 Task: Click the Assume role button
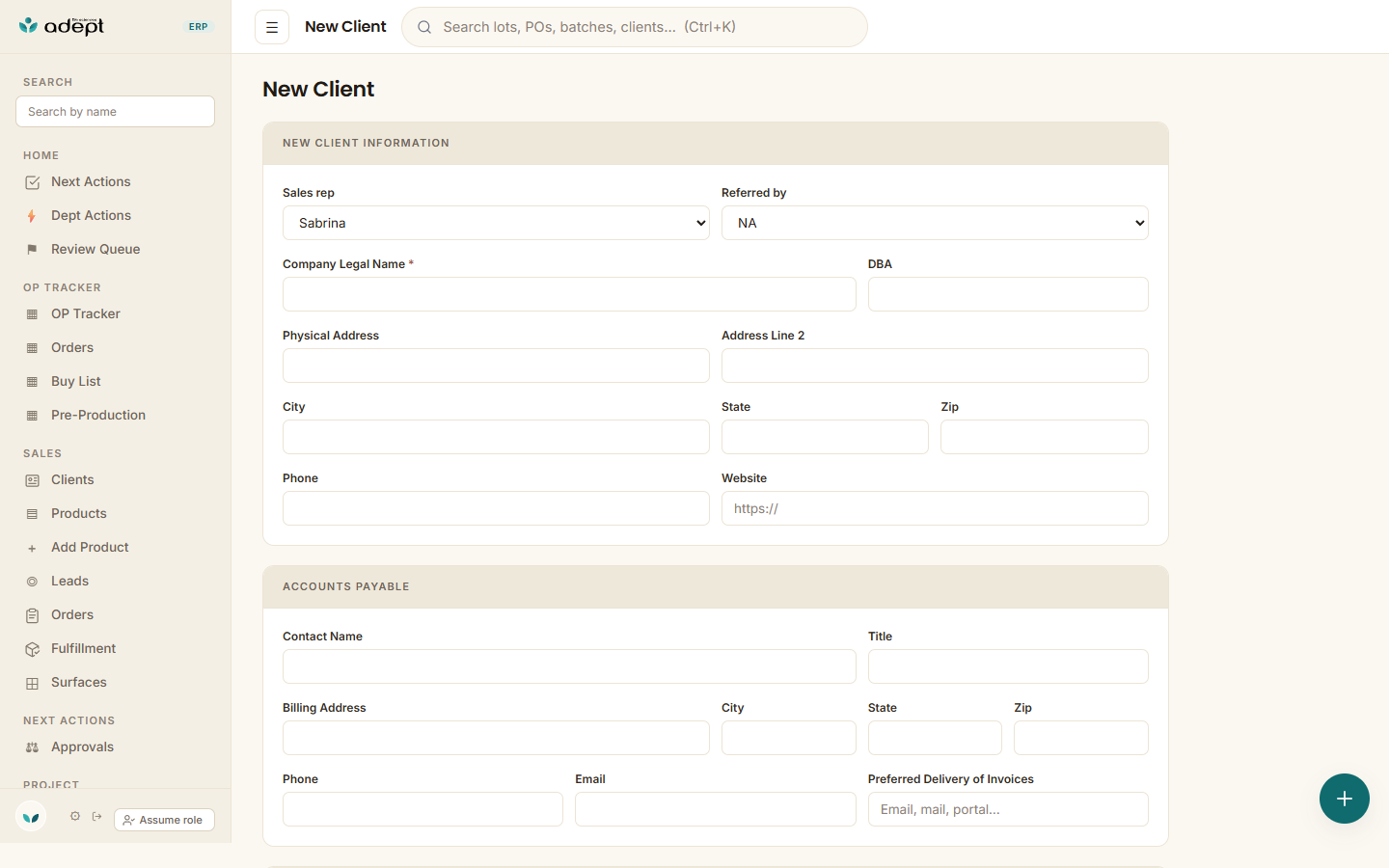pyautogui.click(x=164, y=820)
